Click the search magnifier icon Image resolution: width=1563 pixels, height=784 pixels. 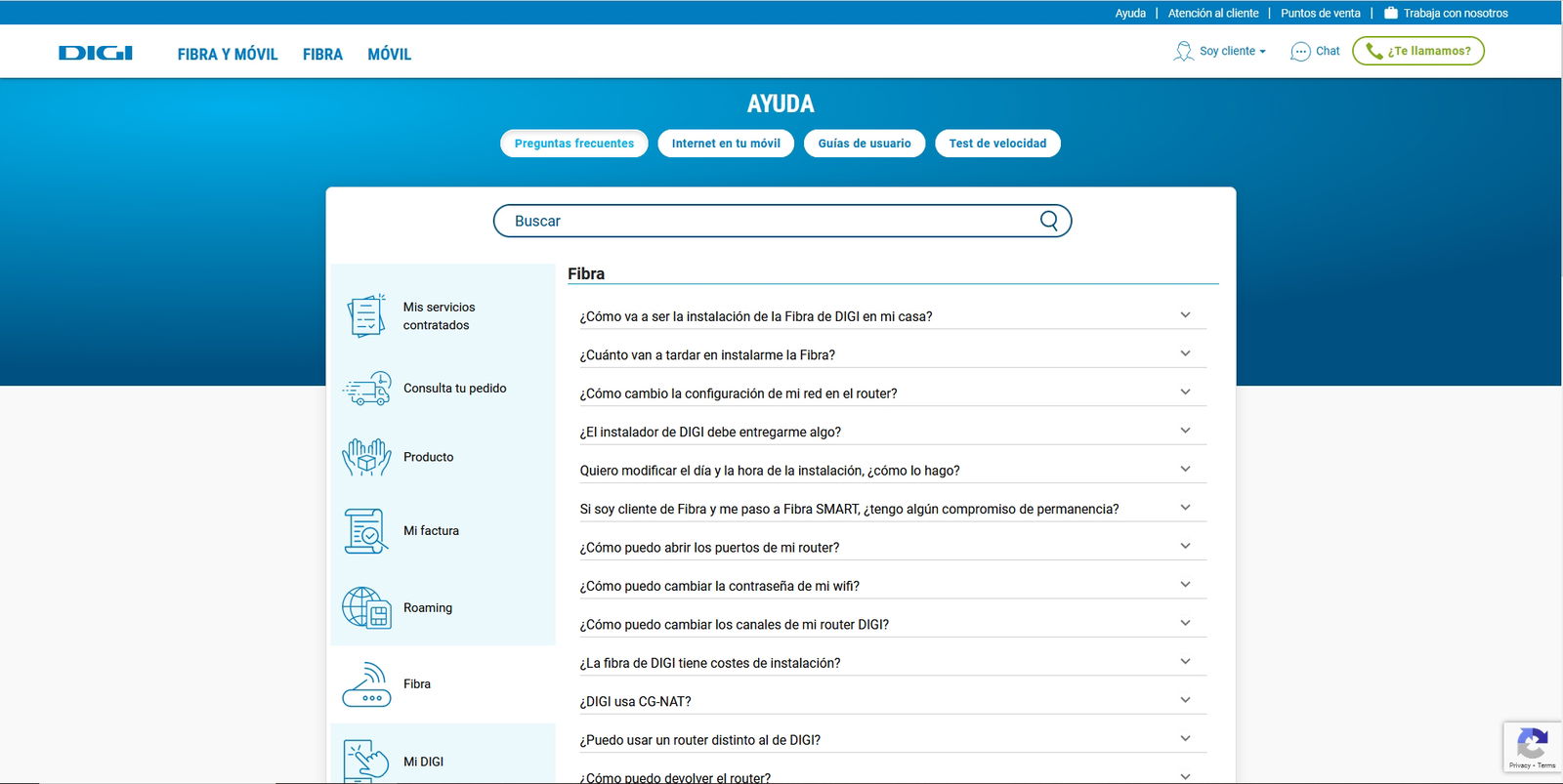tap(1049, 221)
